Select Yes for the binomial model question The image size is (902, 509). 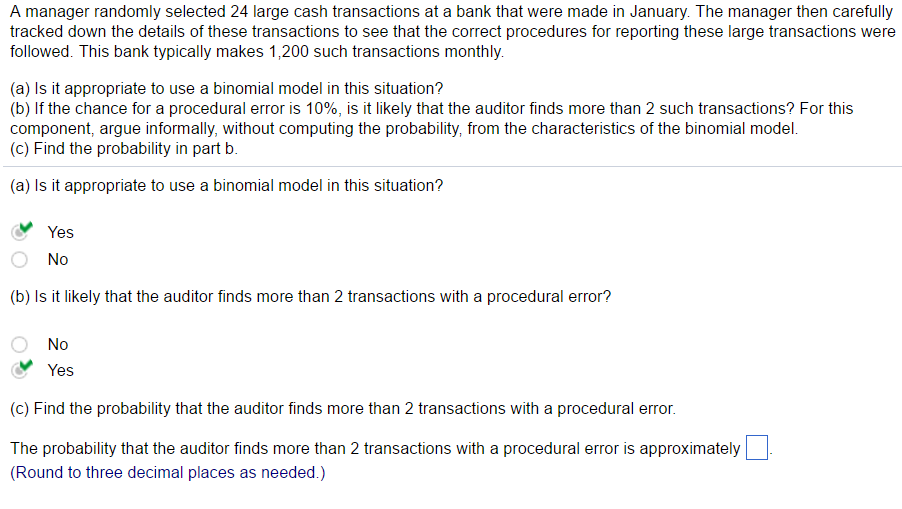20,232
